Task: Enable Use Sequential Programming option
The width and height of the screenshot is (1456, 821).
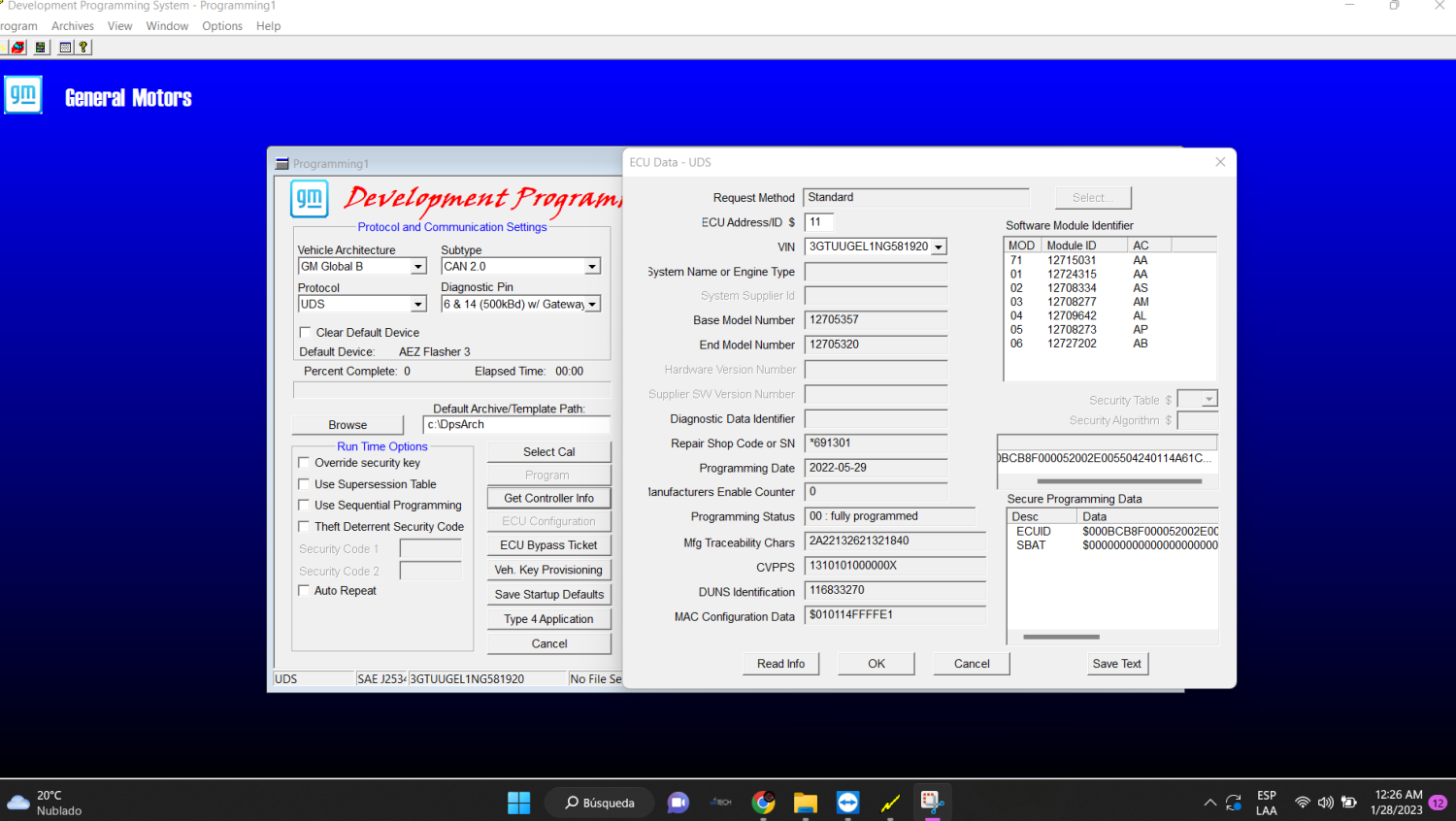Action: (x=304, y=506)
